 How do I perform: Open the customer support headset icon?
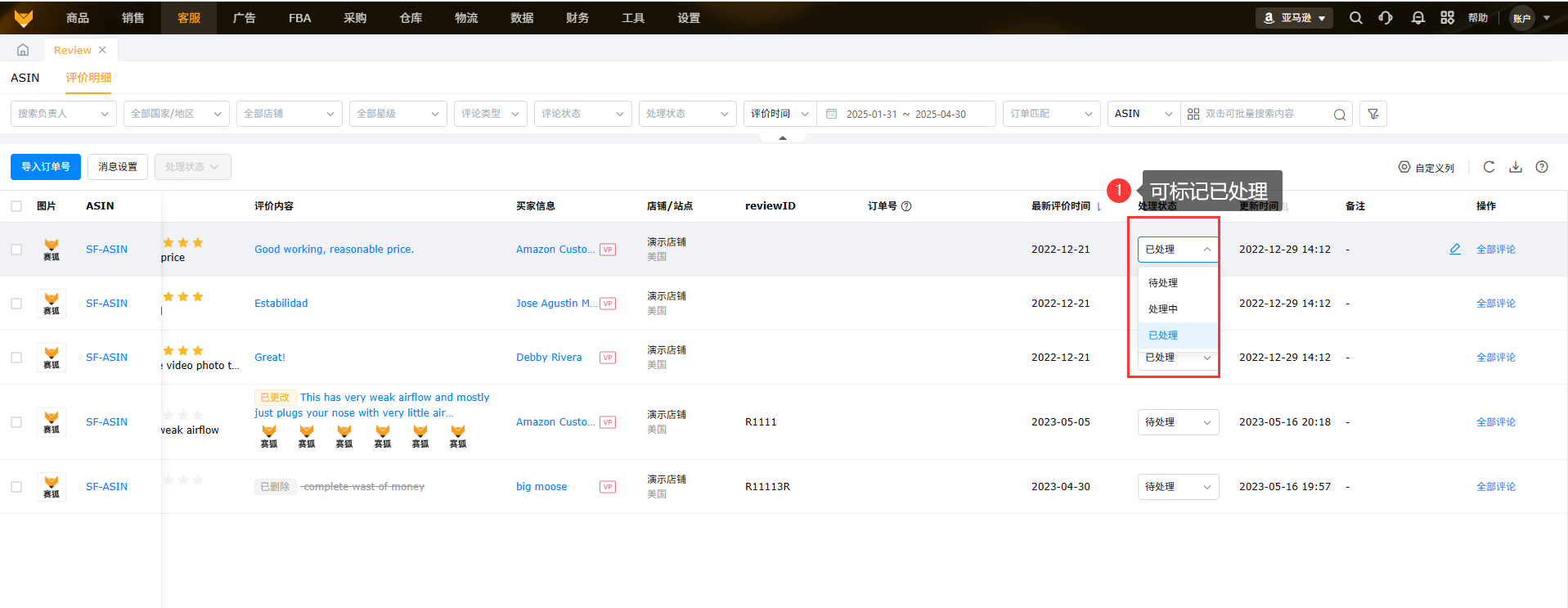tap(1386, 18)
